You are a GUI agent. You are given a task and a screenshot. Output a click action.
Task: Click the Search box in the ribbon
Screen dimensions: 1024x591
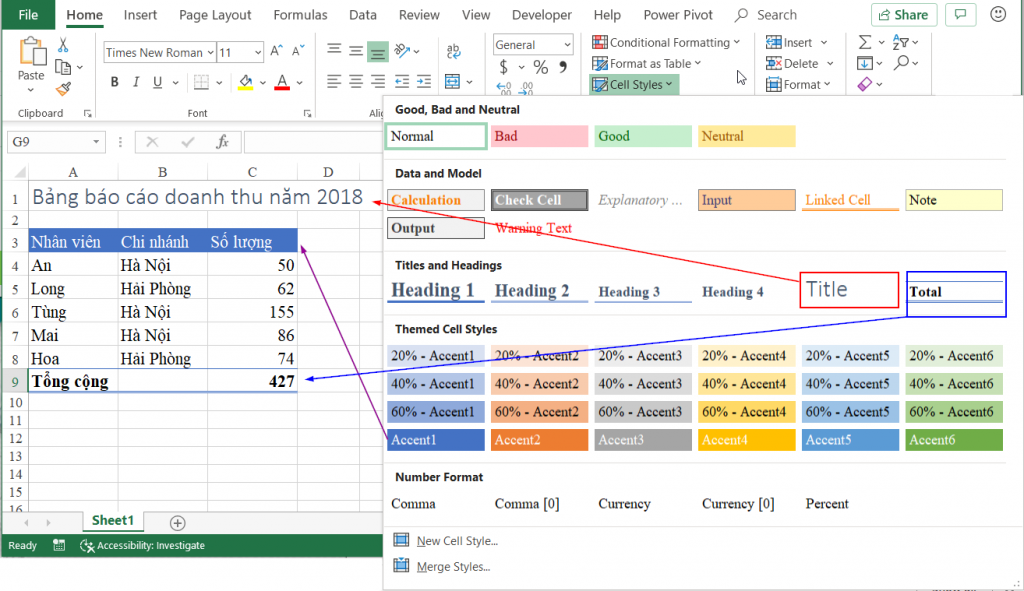coord(766,14)
